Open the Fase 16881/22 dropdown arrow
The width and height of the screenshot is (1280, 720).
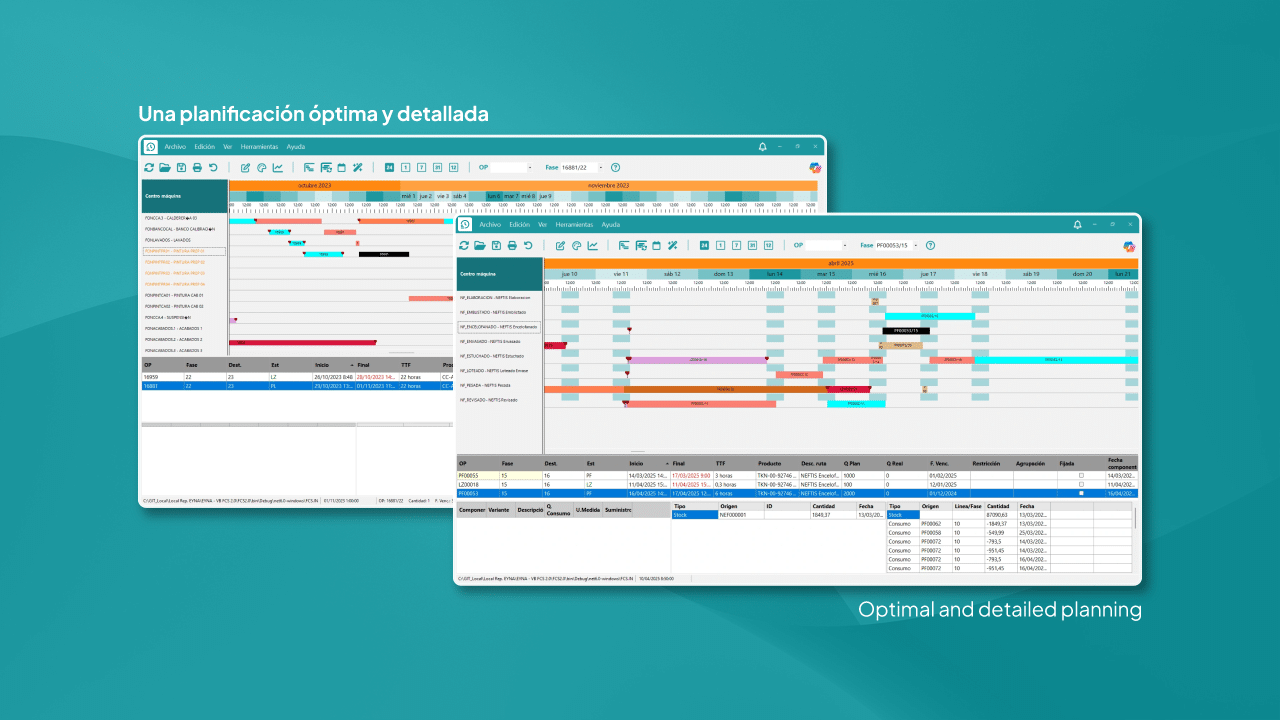tap(603, 167)
